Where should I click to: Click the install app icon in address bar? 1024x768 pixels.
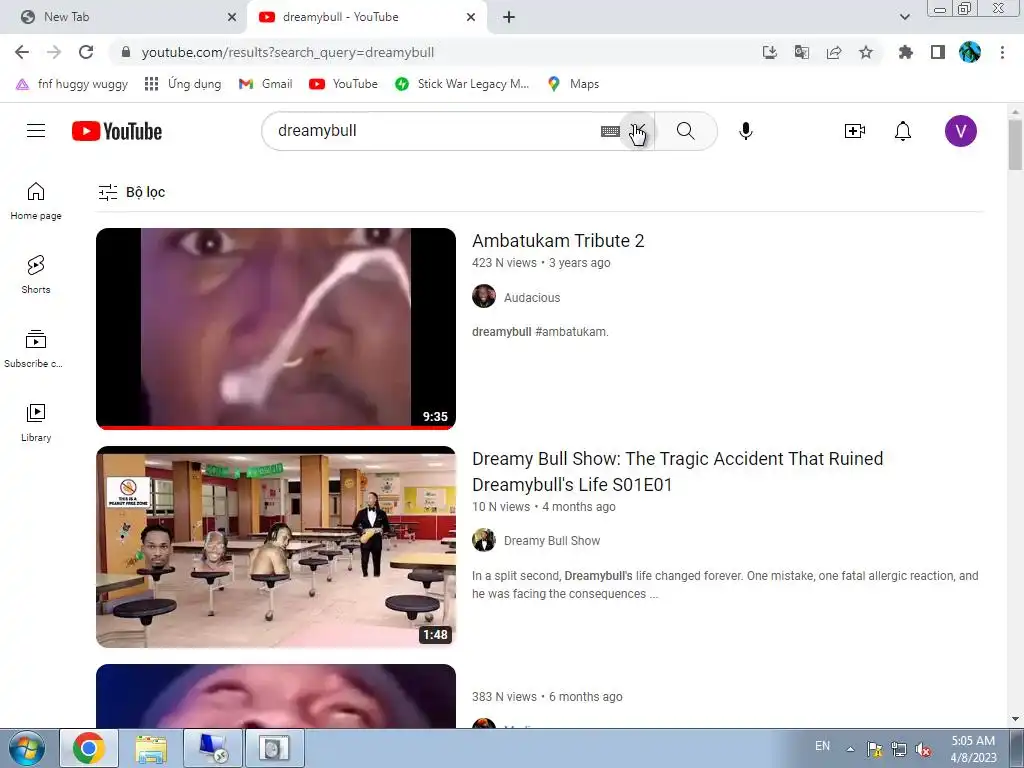[x=770, y=52]
